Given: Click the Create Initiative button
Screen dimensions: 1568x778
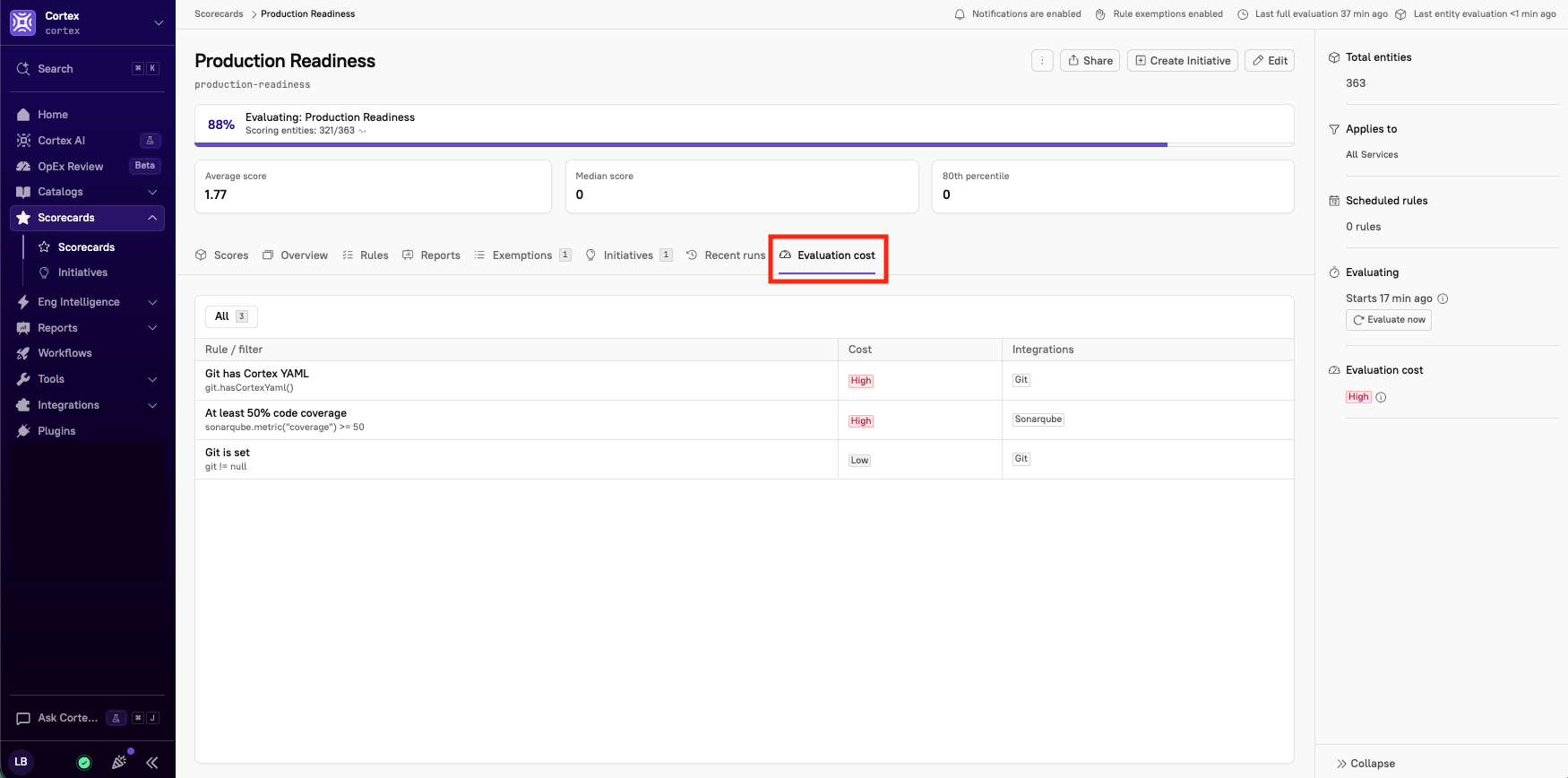Looking at the screenshot, I should tap(1183, 61).
